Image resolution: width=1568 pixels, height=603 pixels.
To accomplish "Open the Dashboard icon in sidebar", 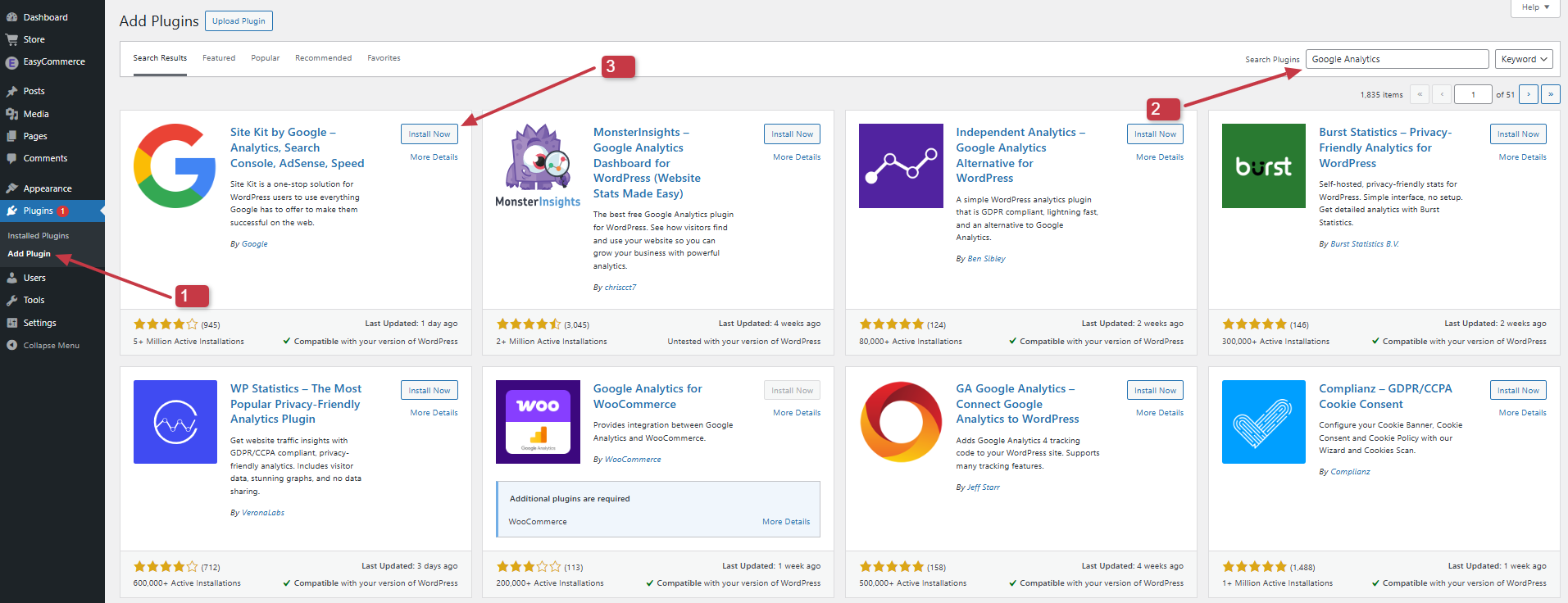I will click(x=11, y=17).
